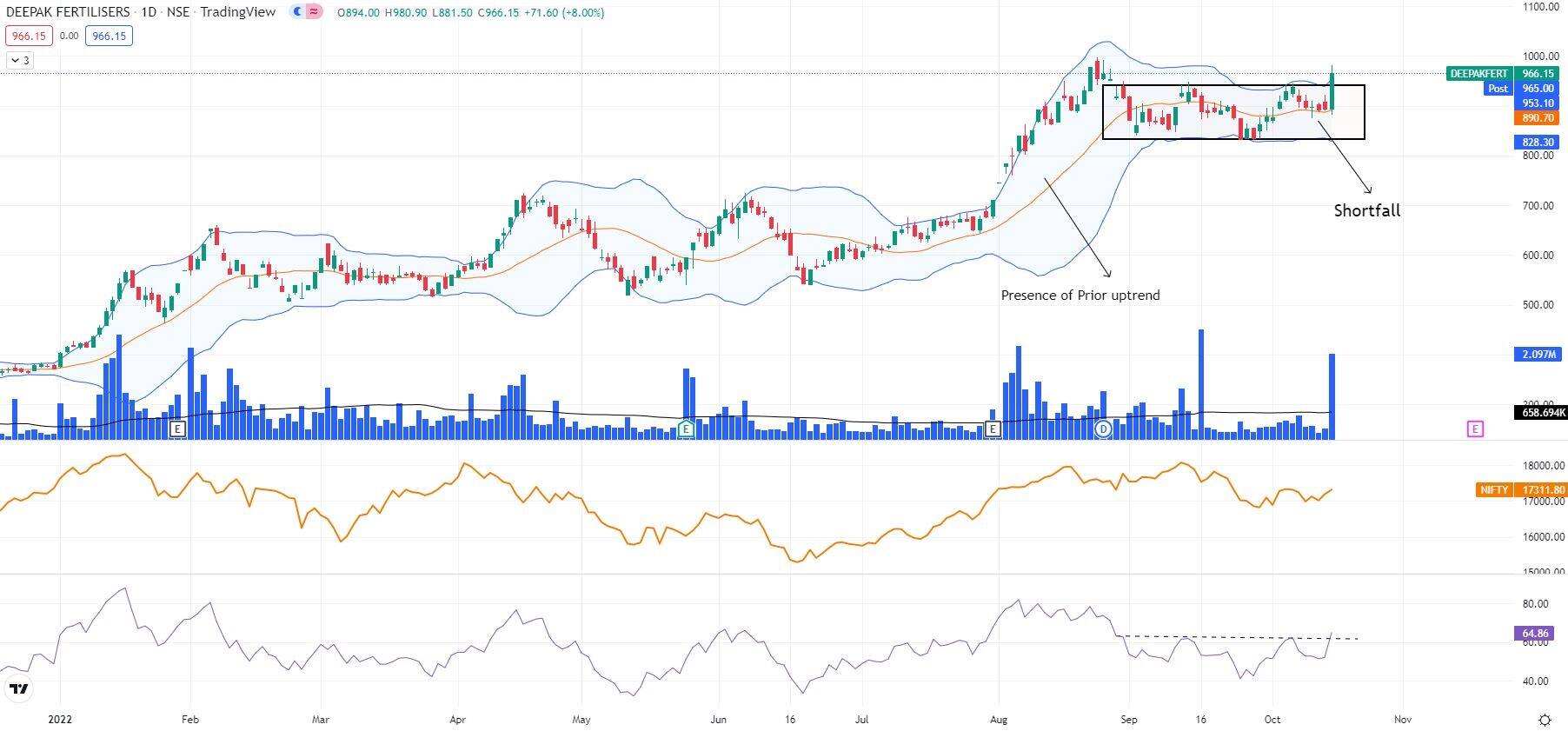Viewport: 1568px width, 731px height.
Task: Open chart settings gear in corner
Action: 1545,720
